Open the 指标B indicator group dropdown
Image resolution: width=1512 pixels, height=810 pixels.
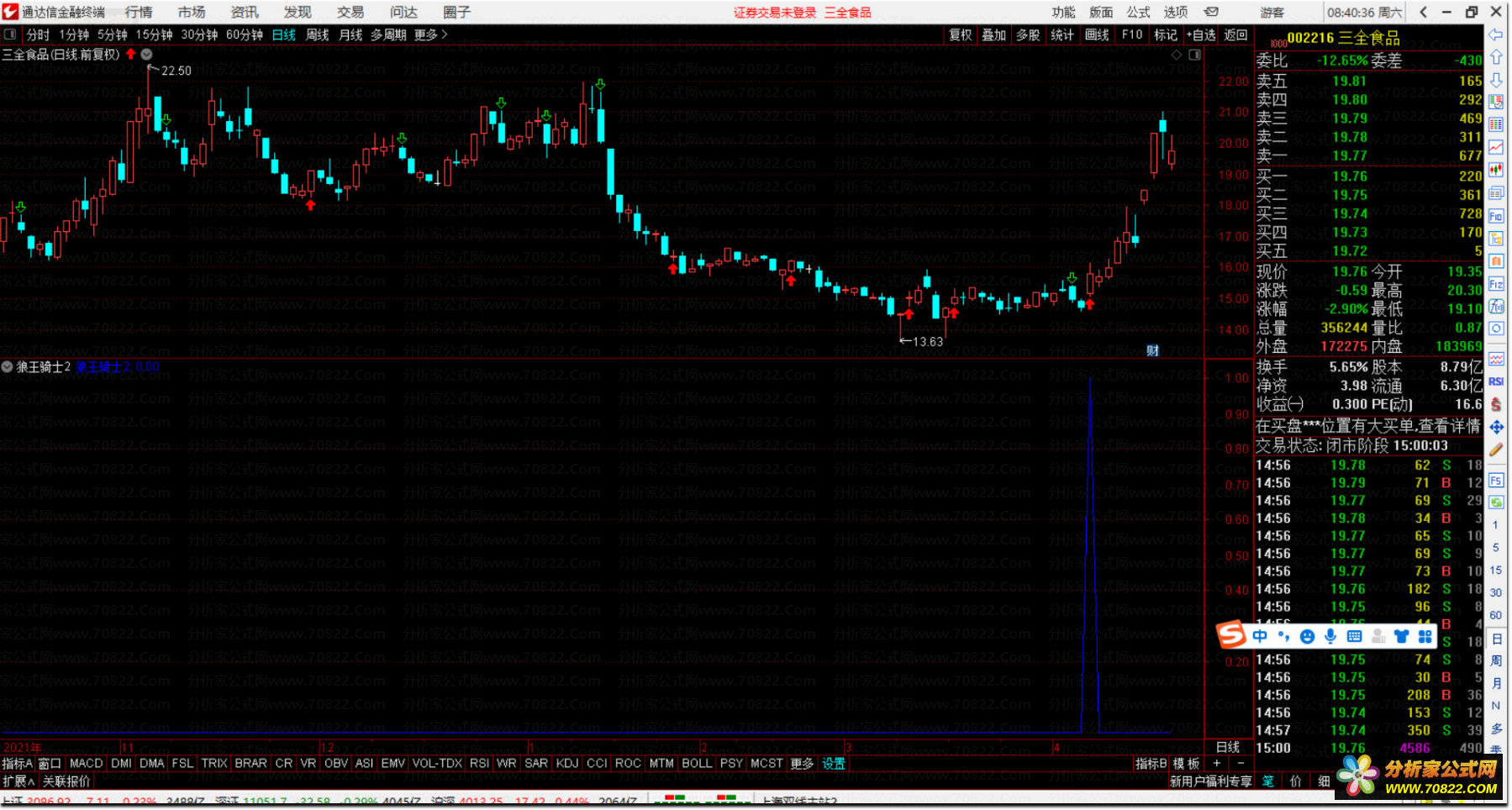[x=1151, y=763]
